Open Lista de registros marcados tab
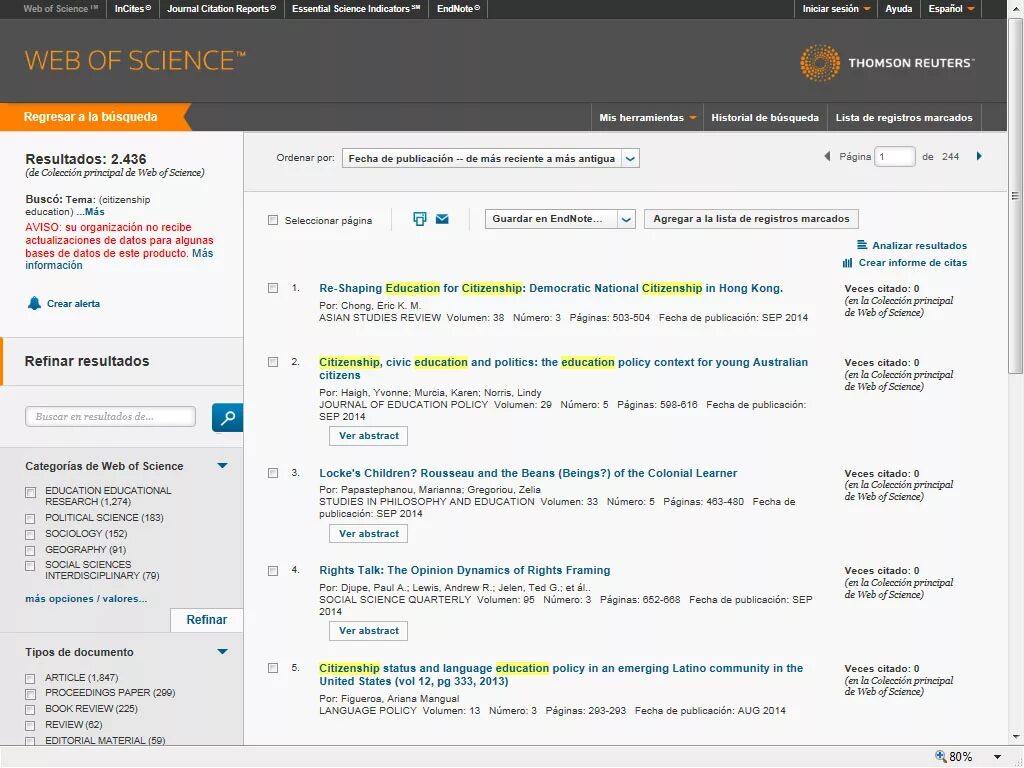The width and height of the screenshot is (1024, 768). [904, 118]
